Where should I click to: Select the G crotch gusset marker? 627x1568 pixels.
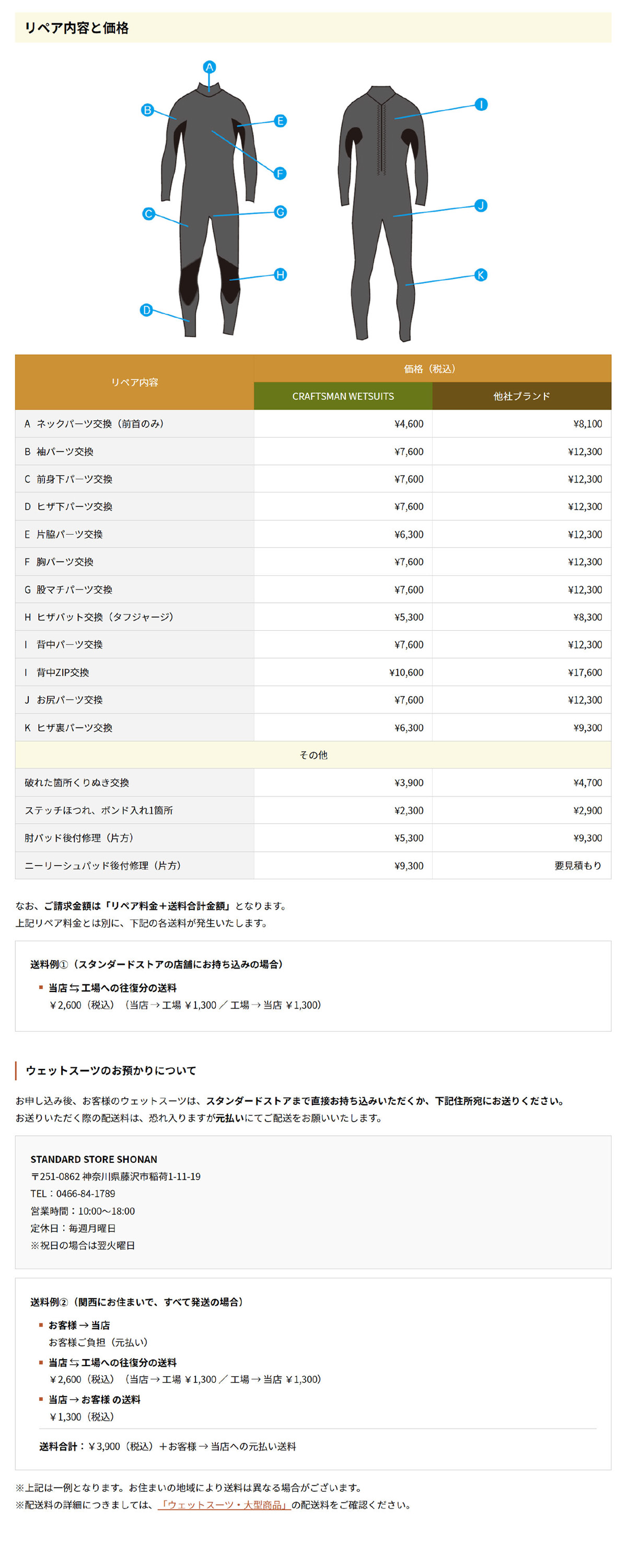click(x=280, y=212)
